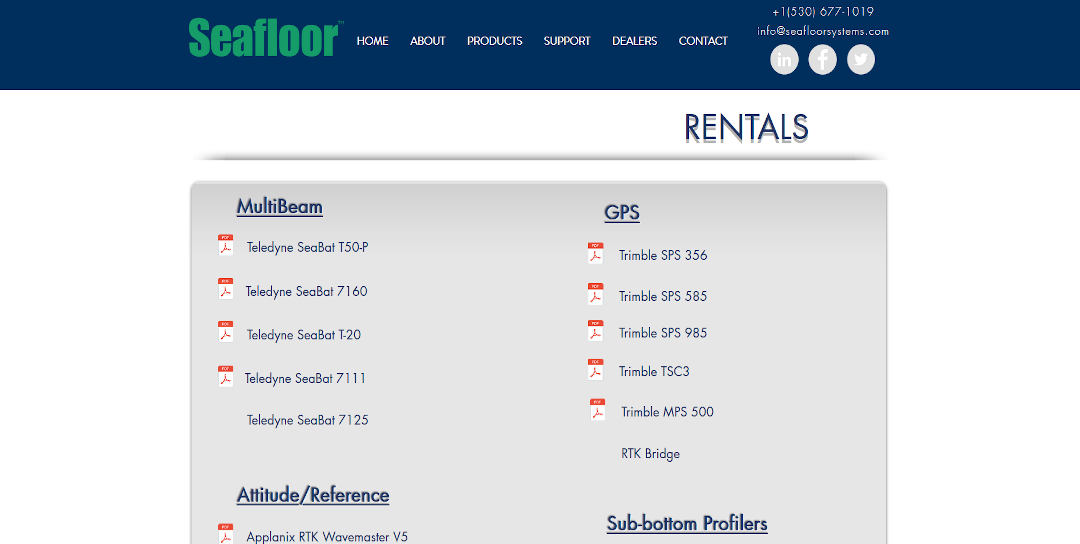
Task: Open the Trimble SPS 356 link
Action: [663, 255]
